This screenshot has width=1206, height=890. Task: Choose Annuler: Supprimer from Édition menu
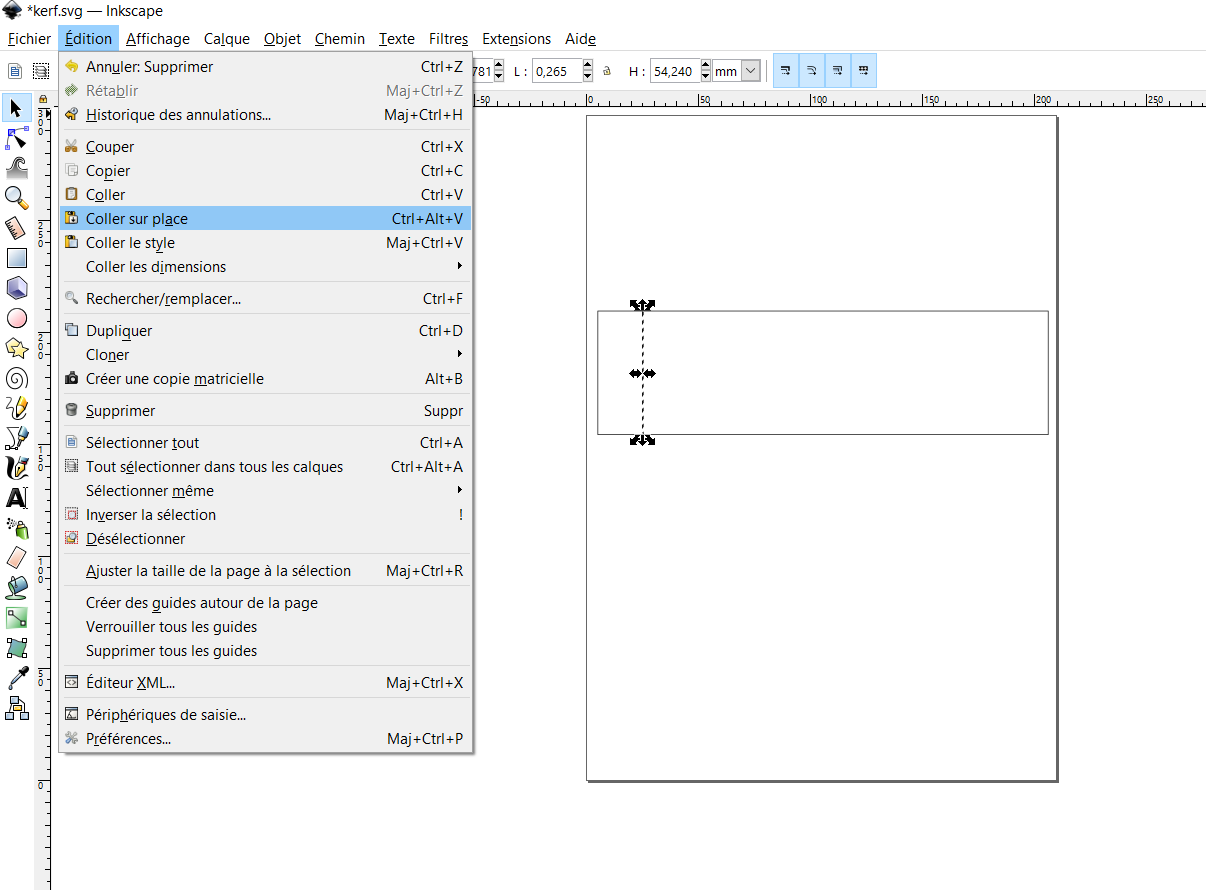265,67
